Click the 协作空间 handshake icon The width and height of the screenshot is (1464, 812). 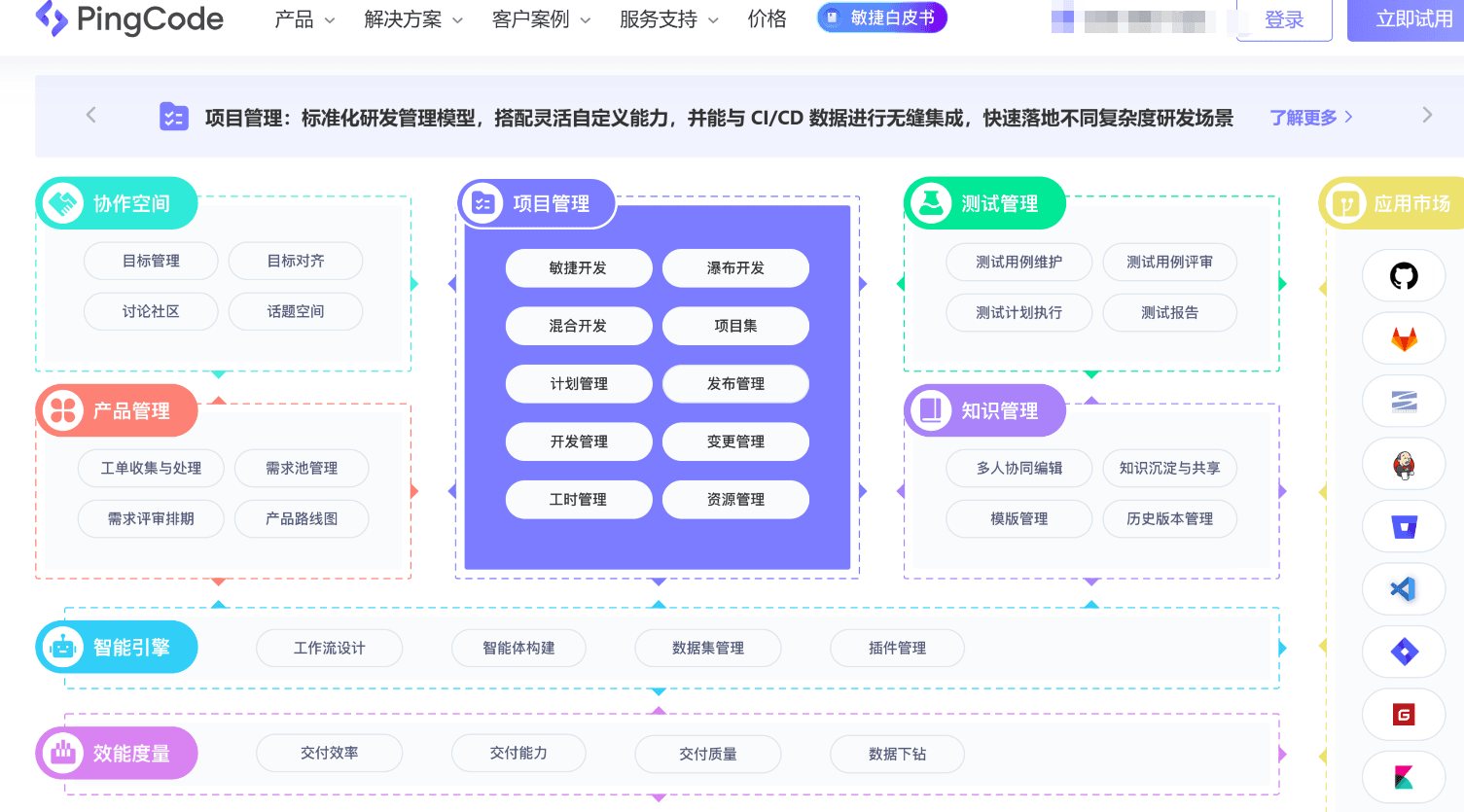tap(63, 203)
